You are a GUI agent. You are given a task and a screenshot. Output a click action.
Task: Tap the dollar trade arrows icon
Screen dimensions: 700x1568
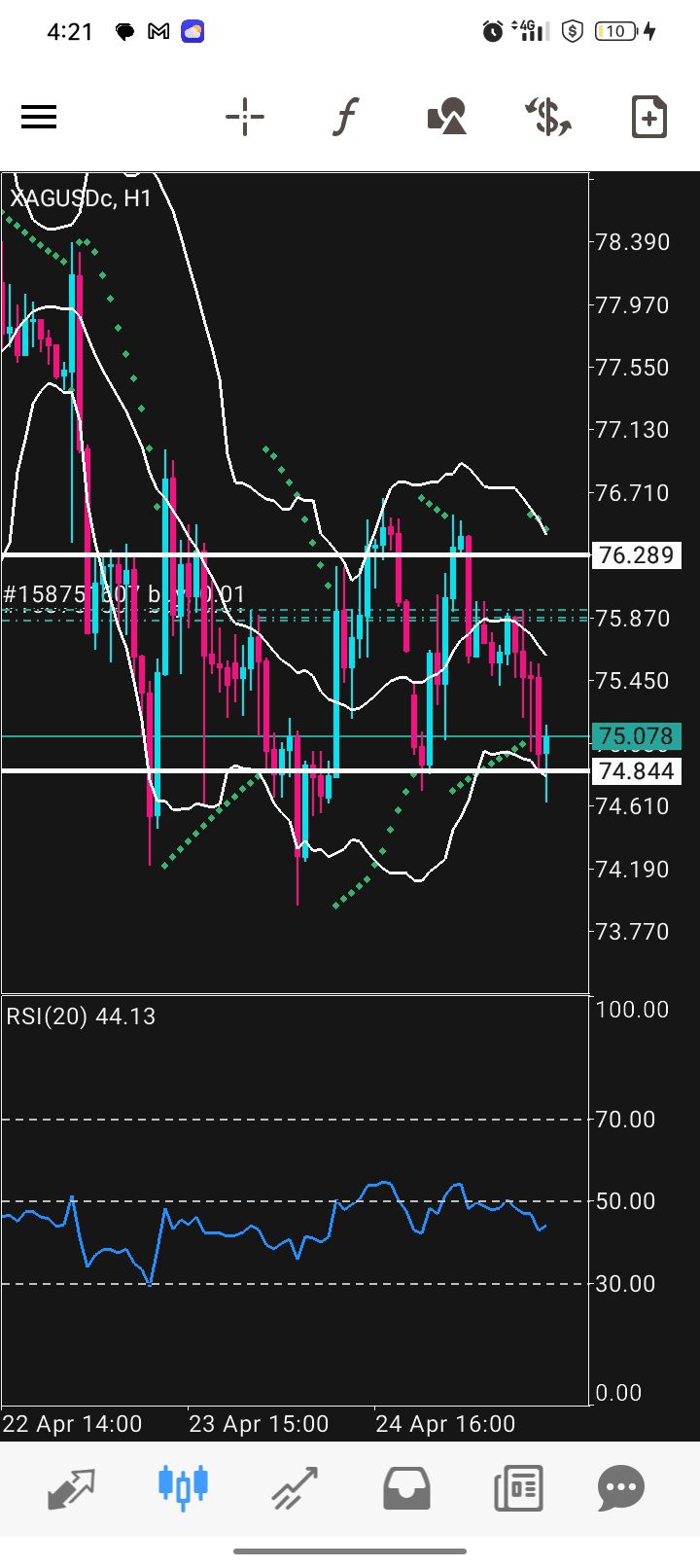coord(548,118)
